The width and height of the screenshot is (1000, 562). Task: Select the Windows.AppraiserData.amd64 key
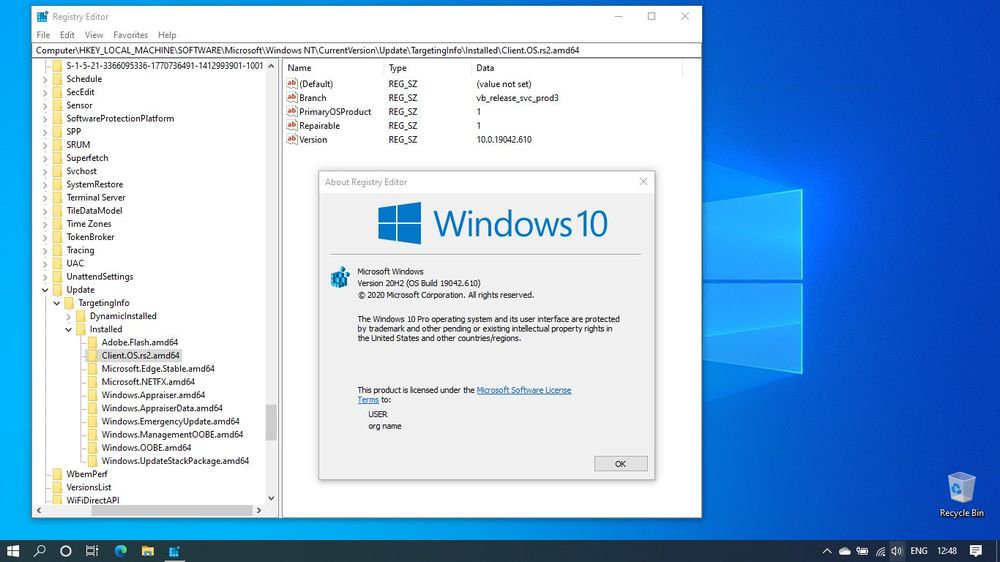pos(162,408)
